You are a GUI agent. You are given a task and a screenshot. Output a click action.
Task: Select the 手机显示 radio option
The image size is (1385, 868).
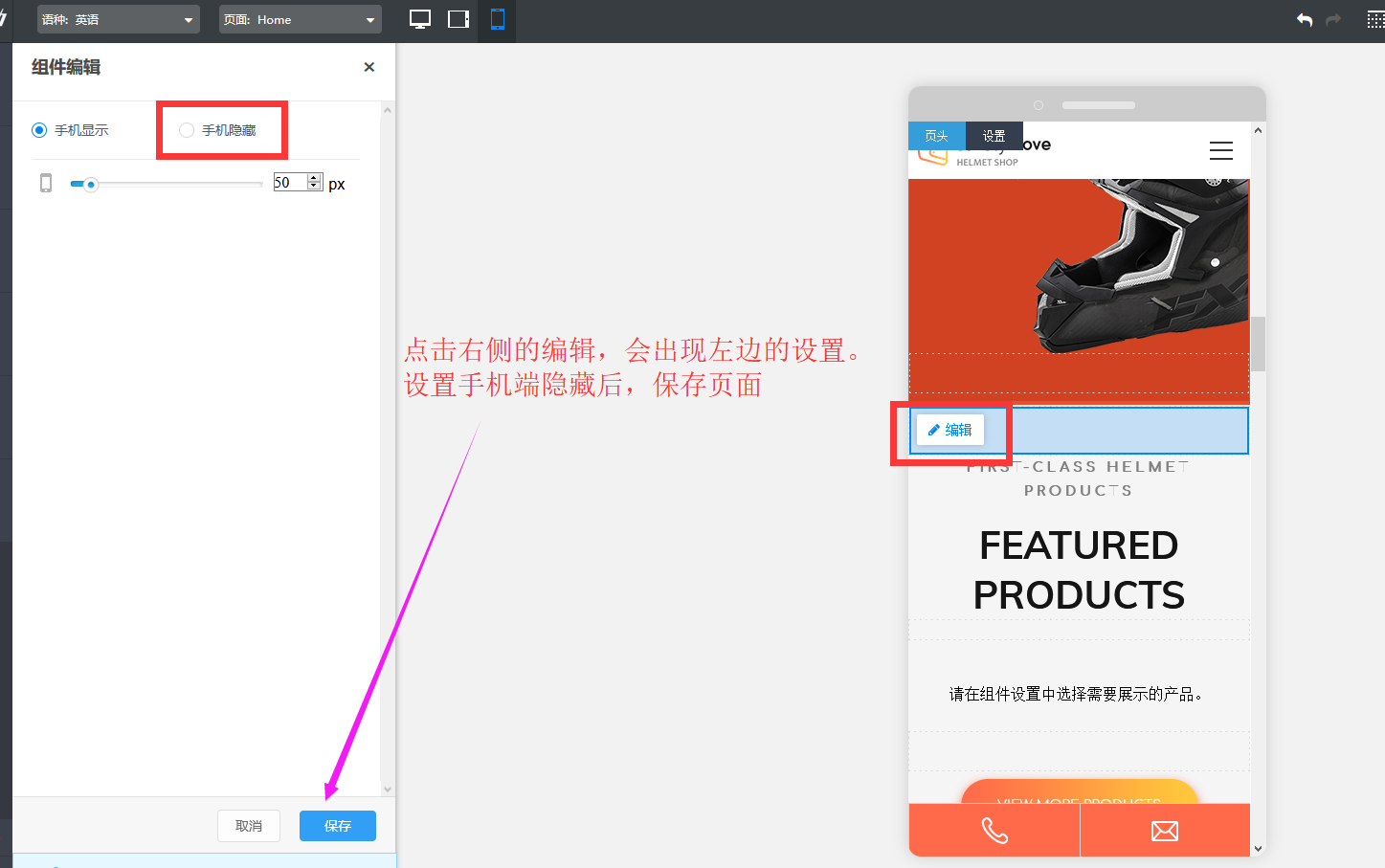[39, 130]
